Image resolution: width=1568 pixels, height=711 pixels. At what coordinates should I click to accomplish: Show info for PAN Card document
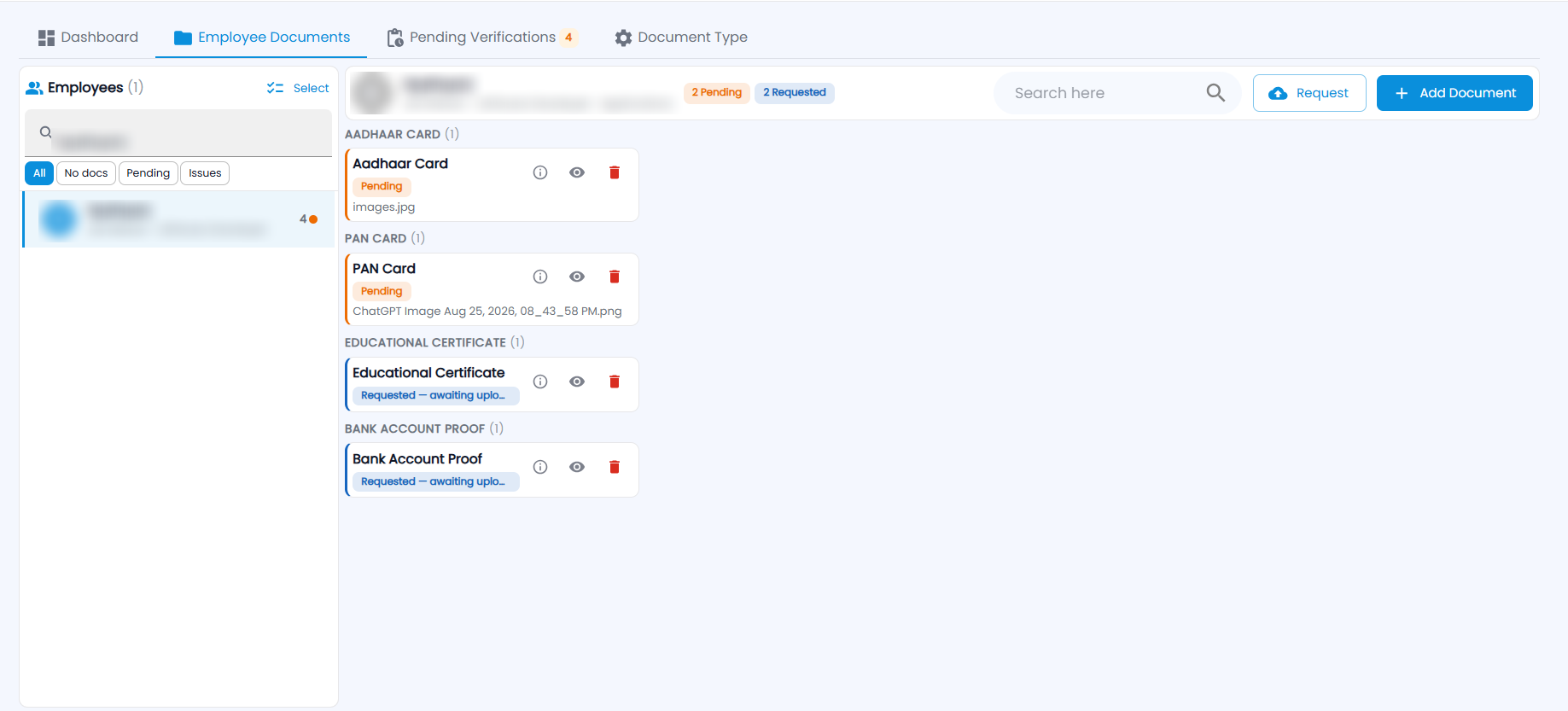coord(540,277)
